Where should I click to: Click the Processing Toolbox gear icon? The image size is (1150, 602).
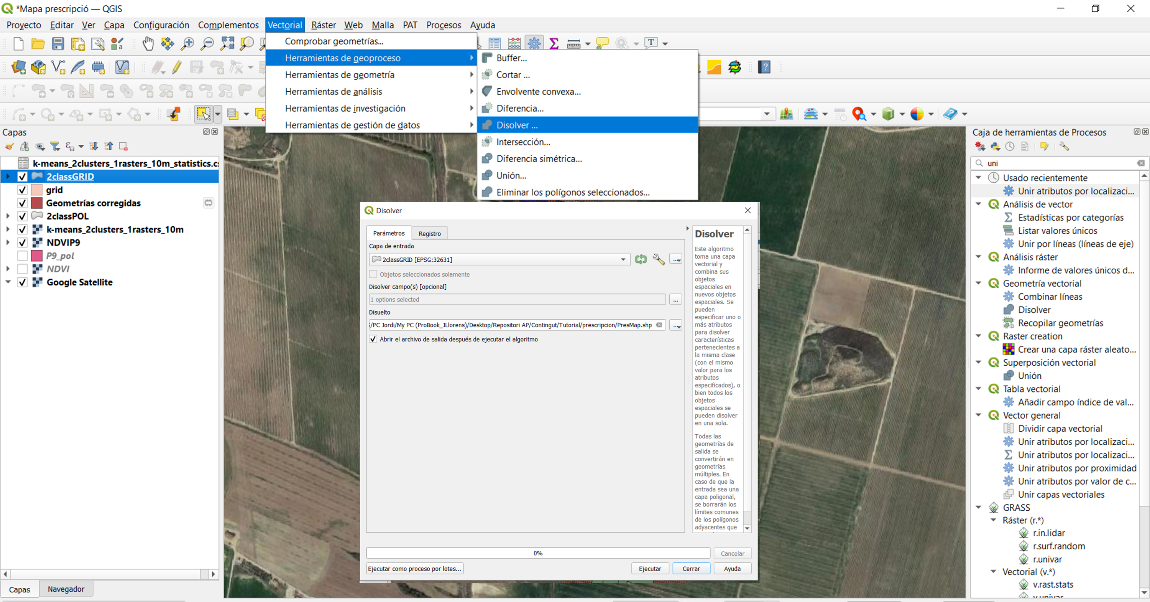click(534, 44)
